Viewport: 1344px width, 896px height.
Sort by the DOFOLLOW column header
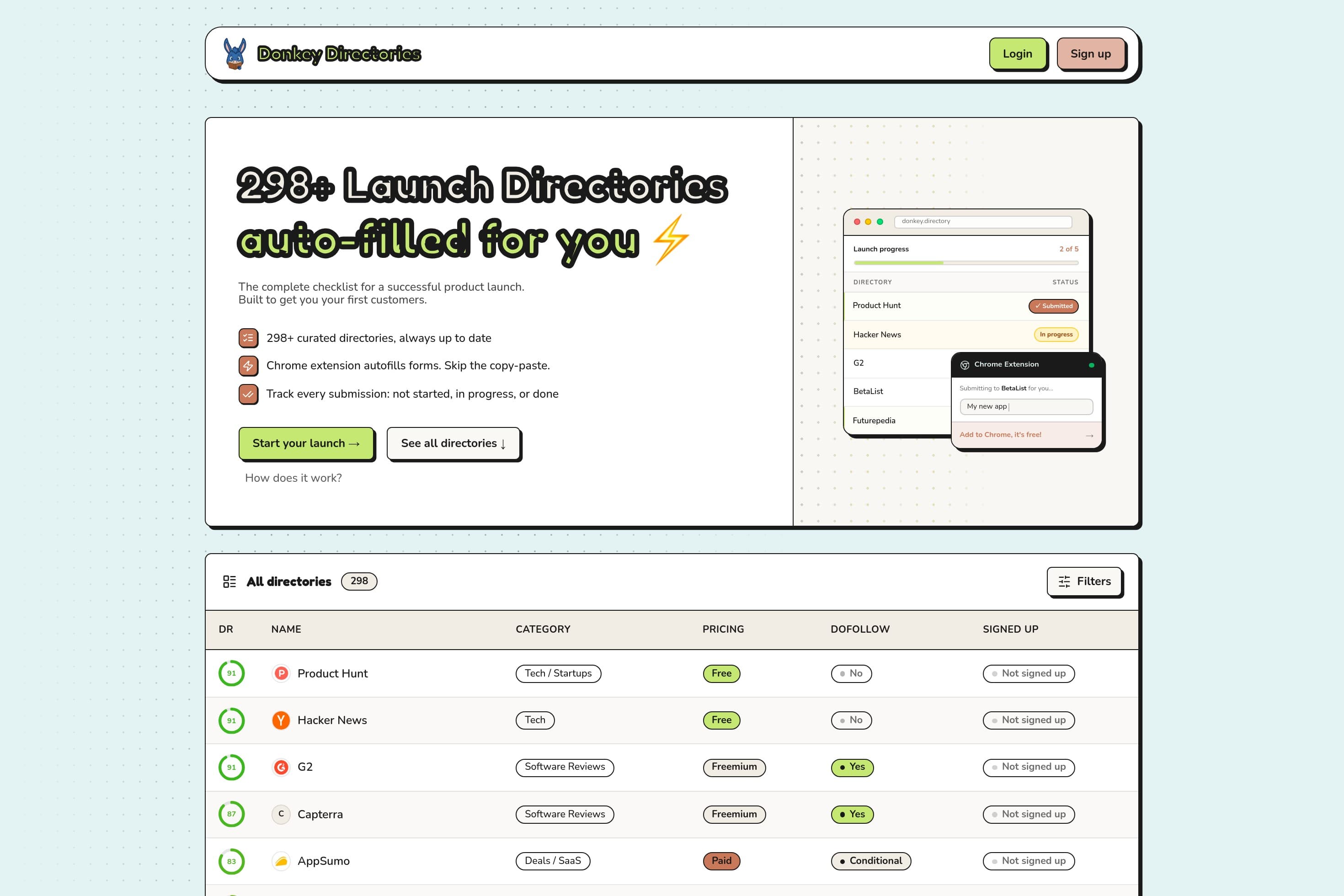coord(860,629)
